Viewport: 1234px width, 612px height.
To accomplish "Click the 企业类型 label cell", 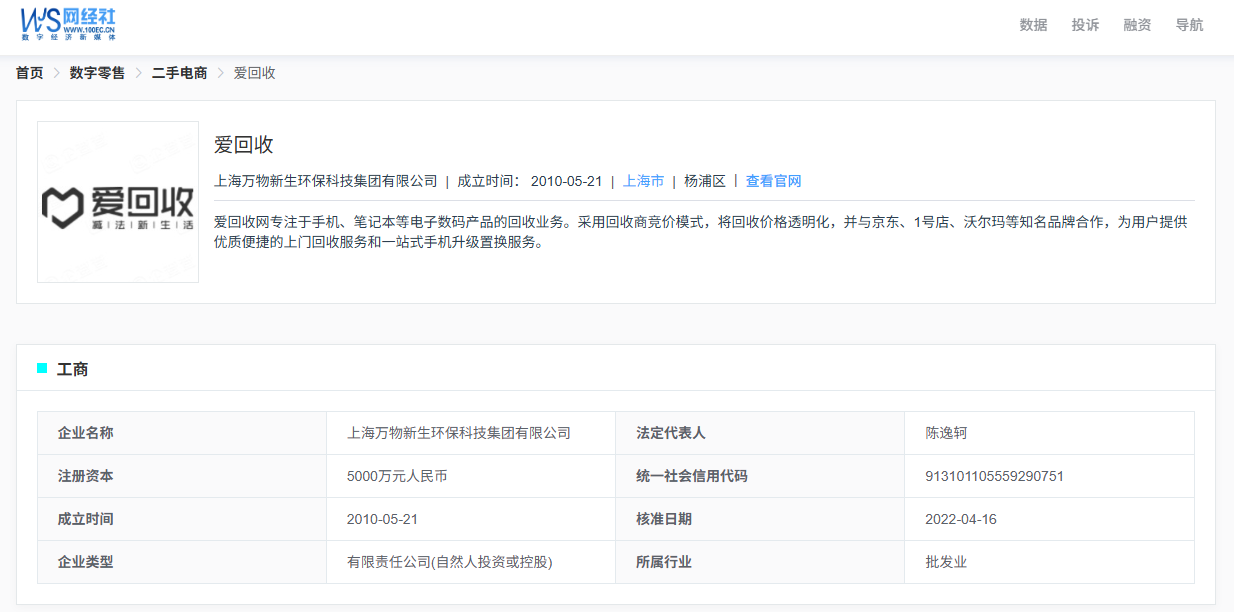I will point(182,562).
